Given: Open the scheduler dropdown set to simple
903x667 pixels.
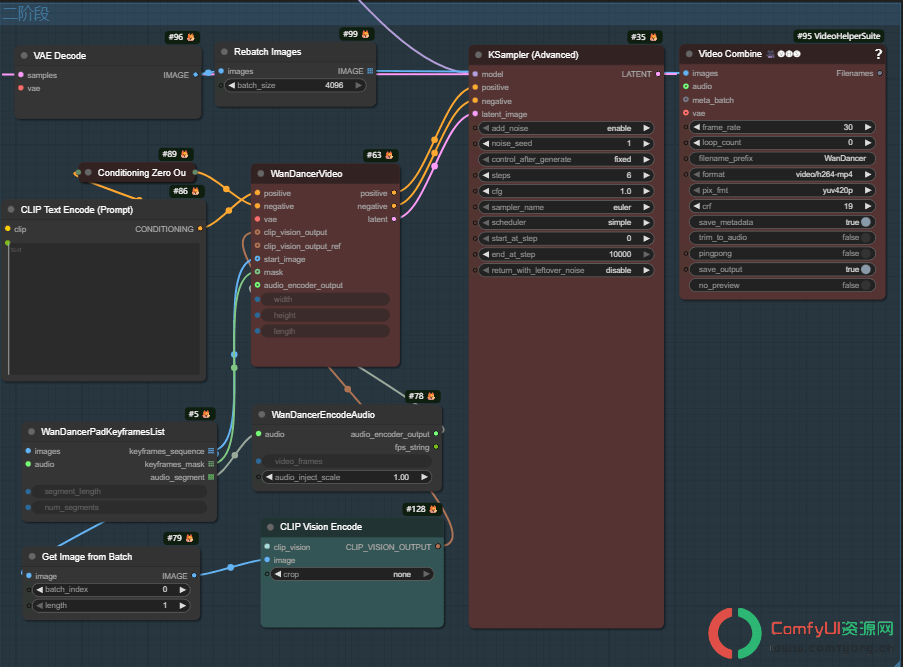Looking at the screenshot, I should tap(566, 222).
